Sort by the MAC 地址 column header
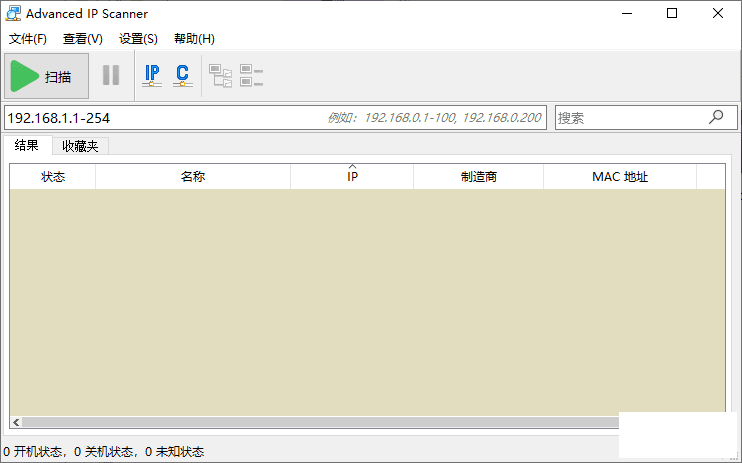The image size is (742, 463). (620, 177)
